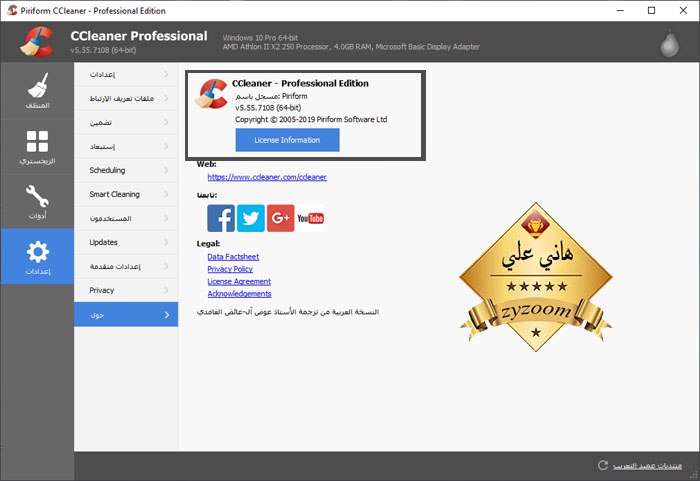Click chevron next to إستبعاد
This screenshot has width=700, height=481.
166,146
